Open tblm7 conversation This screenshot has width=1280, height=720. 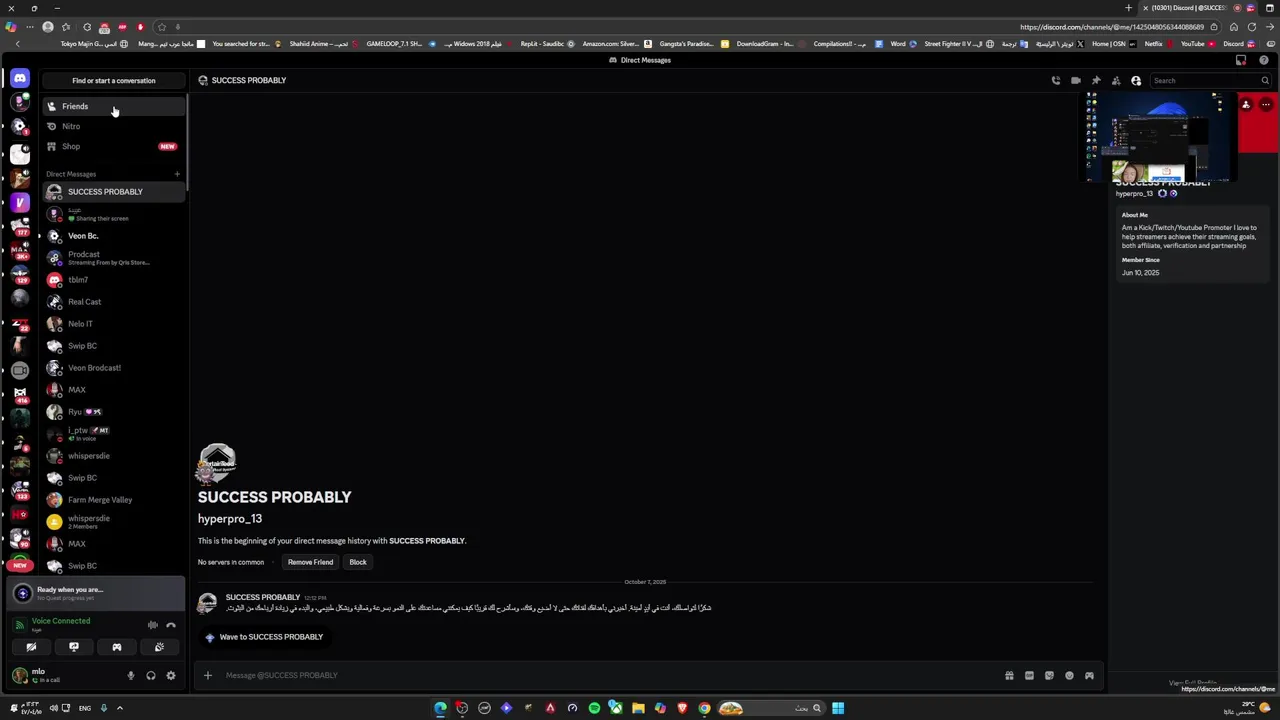114,280
